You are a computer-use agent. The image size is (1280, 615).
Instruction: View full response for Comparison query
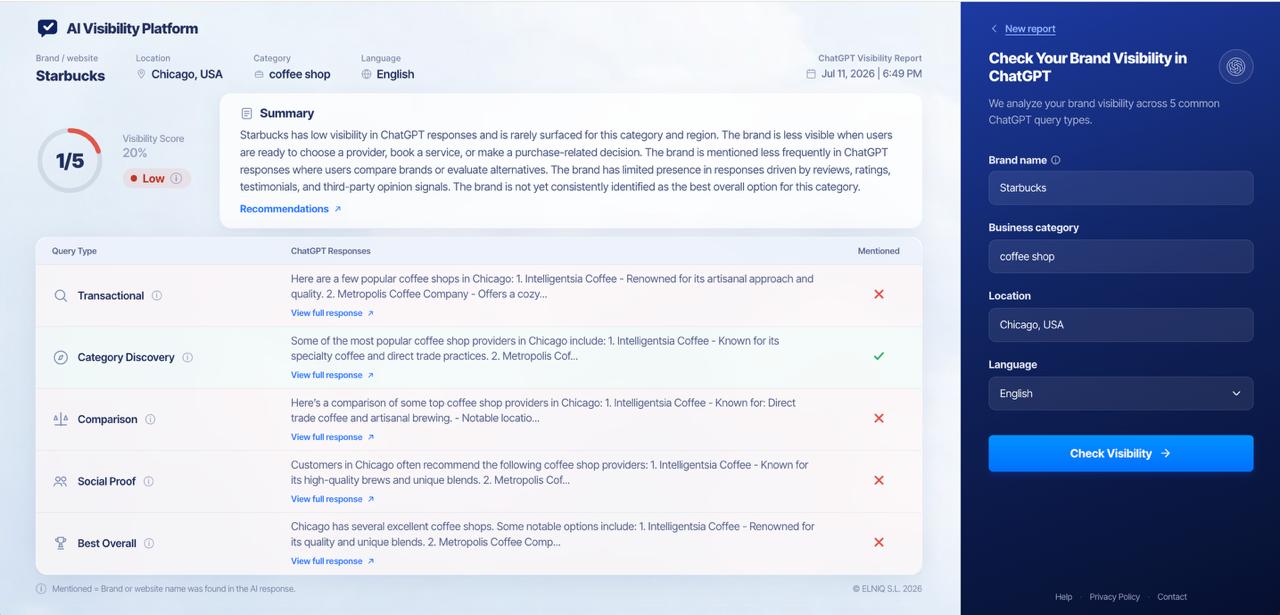coord(332,437)
